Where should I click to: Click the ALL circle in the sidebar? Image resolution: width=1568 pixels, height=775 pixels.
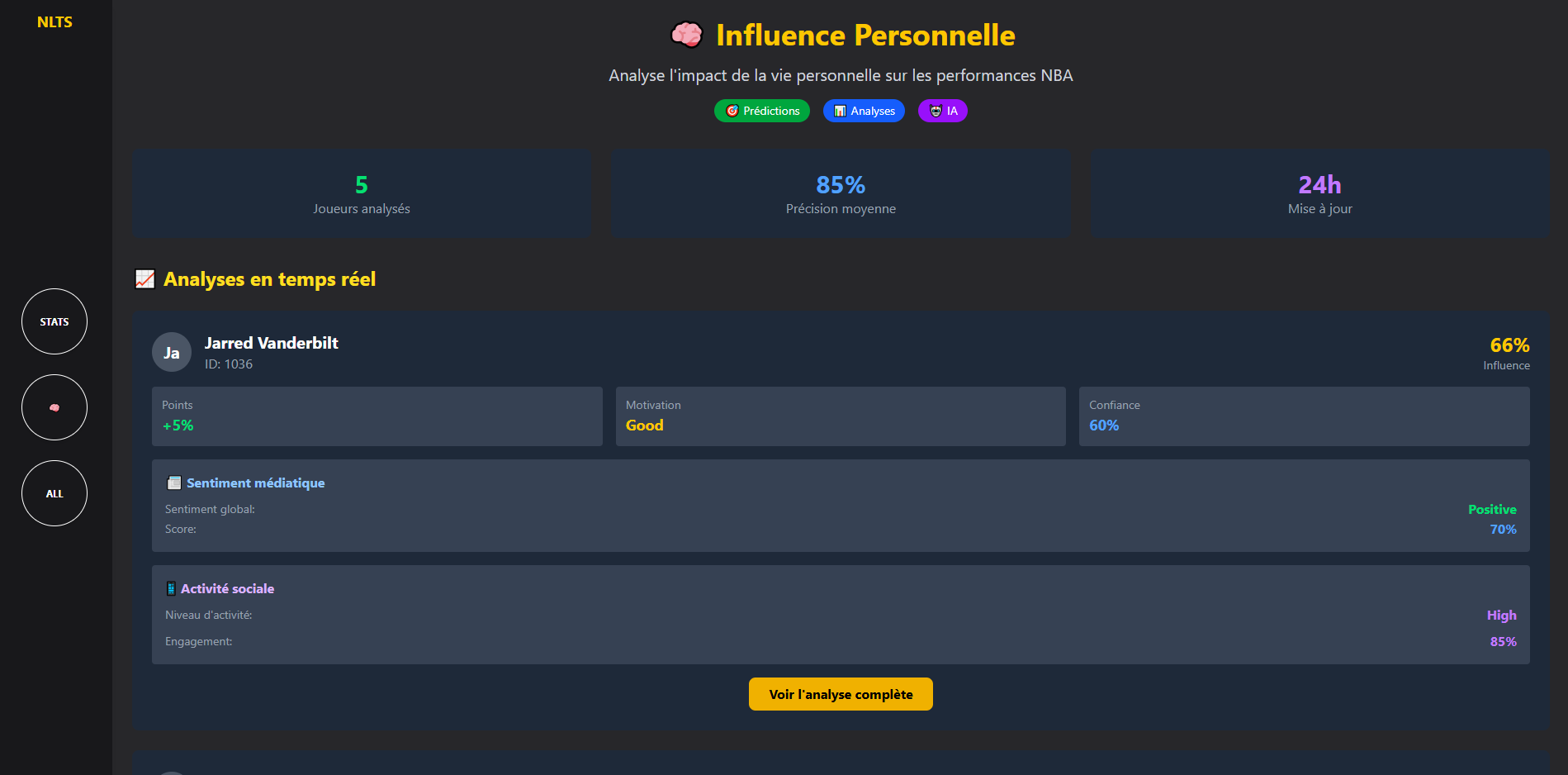(x=54, y=493)
